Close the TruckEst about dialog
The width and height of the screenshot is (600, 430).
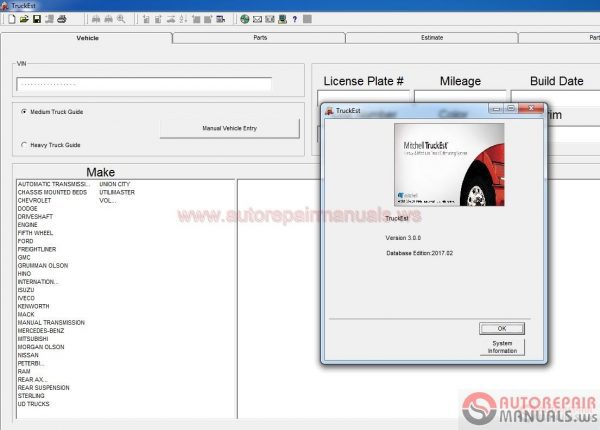[x=531, y=109]
